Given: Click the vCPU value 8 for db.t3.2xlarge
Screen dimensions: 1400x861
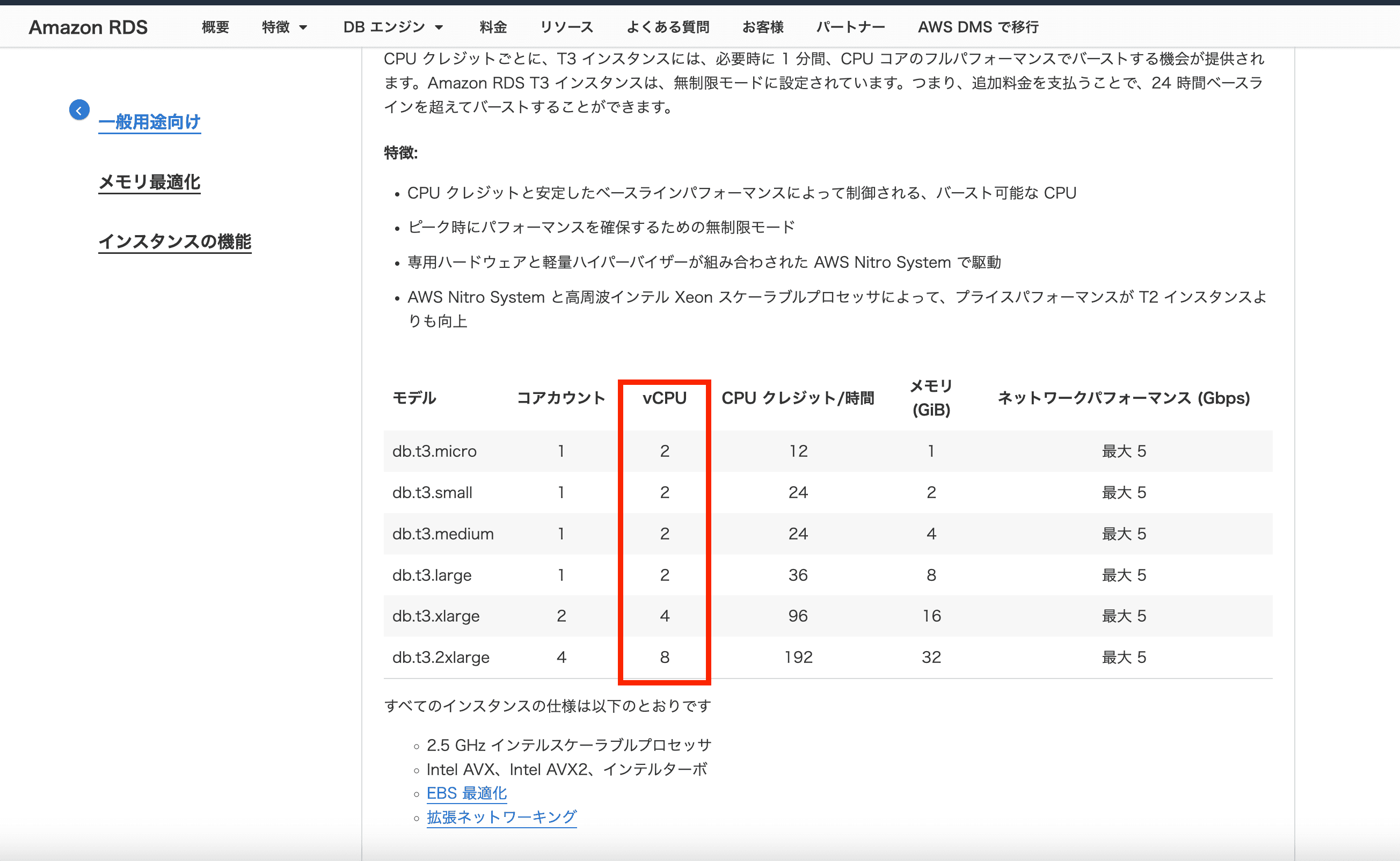Looking at the screenshot, I should click(665, 657).
